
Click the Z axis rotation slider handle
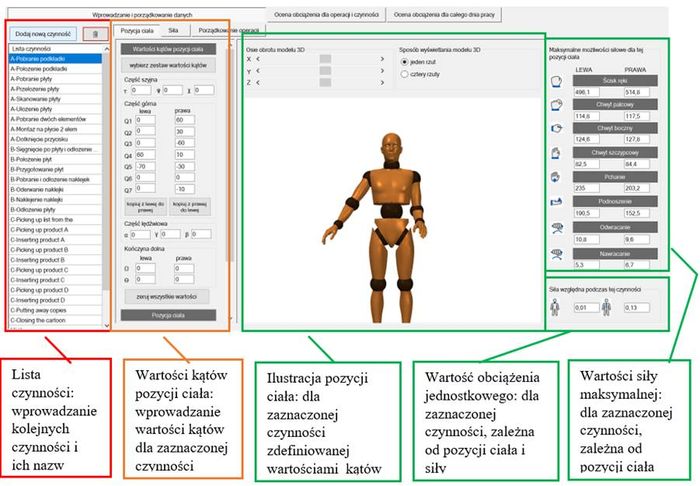324,83
